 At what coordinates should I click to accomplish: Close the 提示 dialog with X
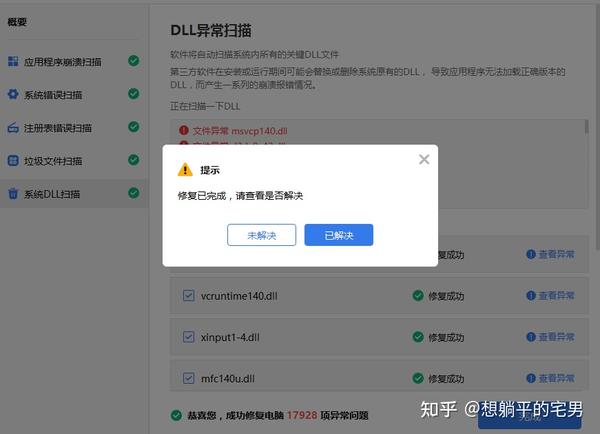point(424,159)
